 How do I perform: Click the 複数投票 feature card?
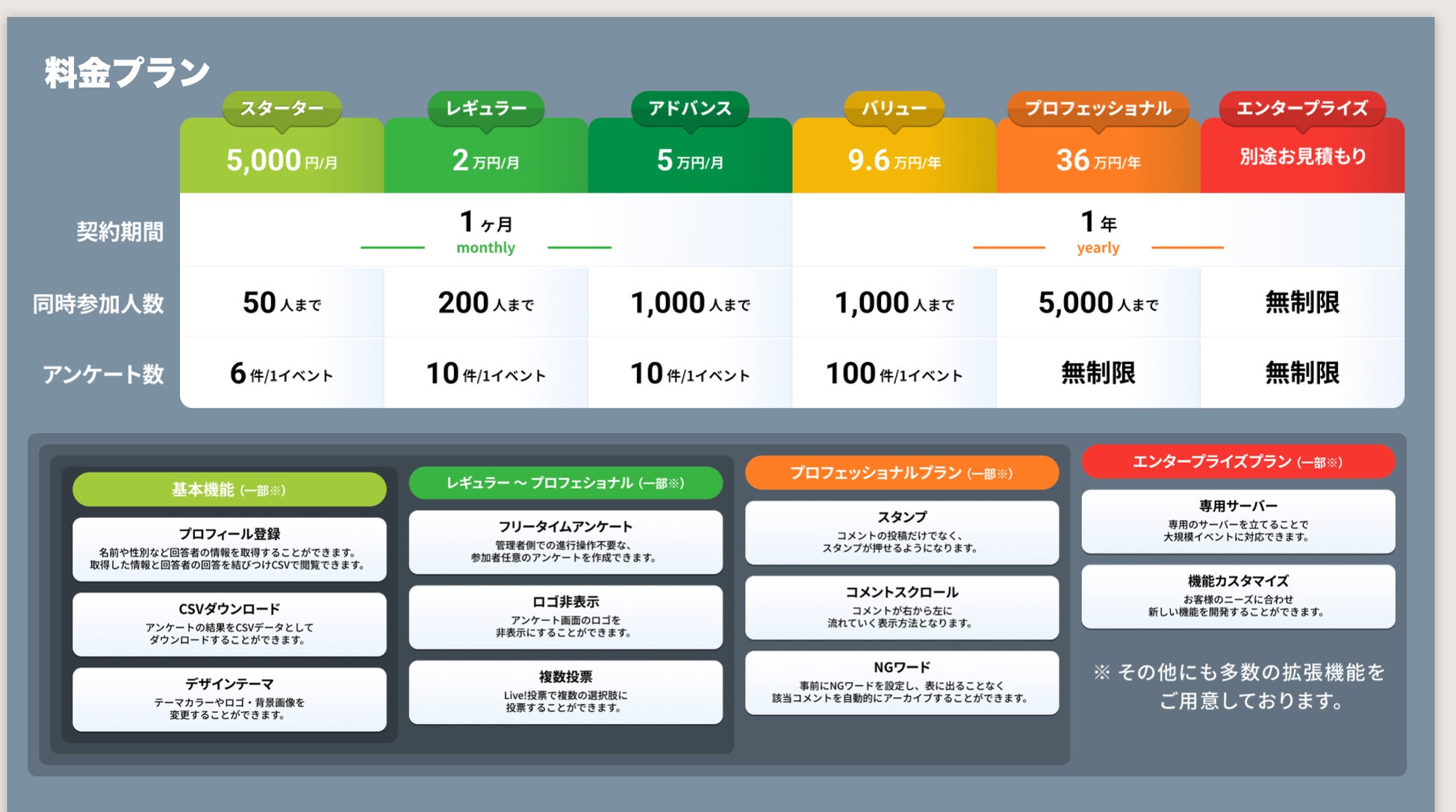pyautogui.click(x=565, y=692)
